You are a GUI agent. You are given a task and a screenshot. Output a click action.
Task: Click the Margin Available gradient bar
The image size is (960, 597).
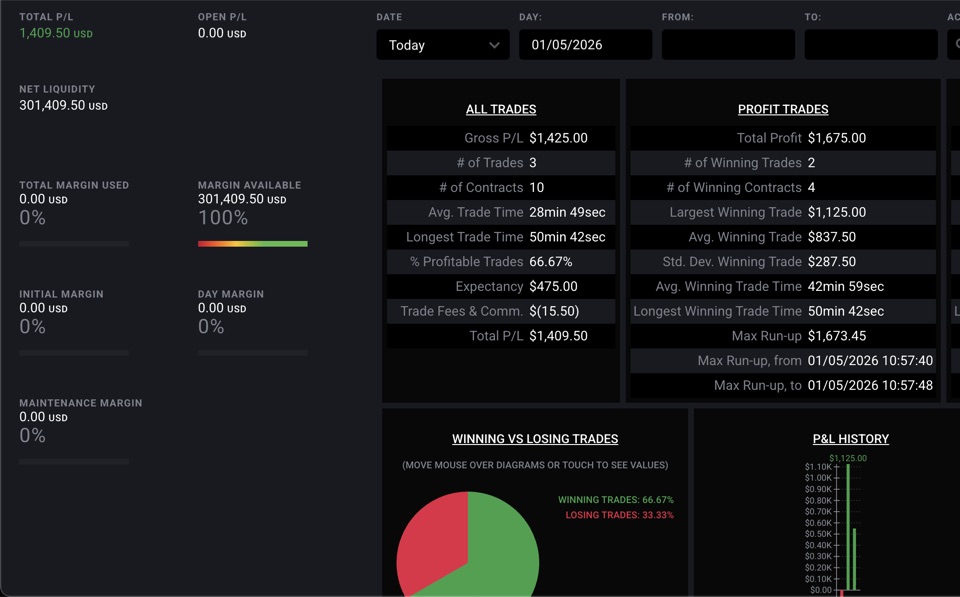pyautogui.click(x=252, y=244)
